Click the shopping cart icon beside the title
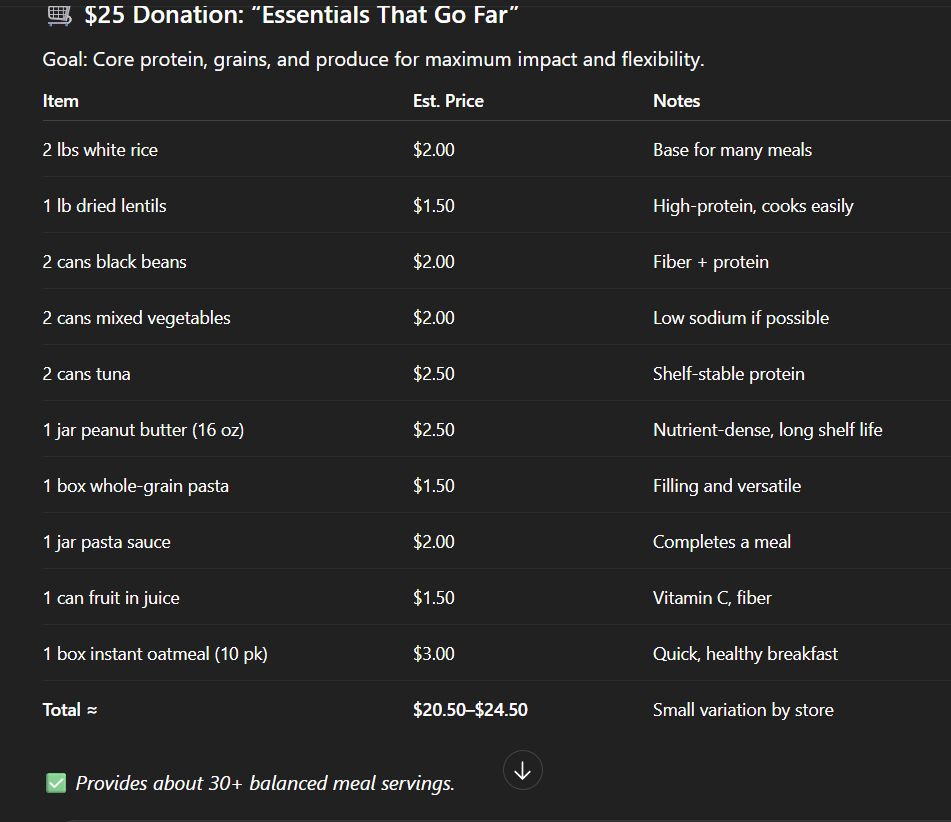Image resolution: width=951 pixels, height=822 pixels. 57,14
